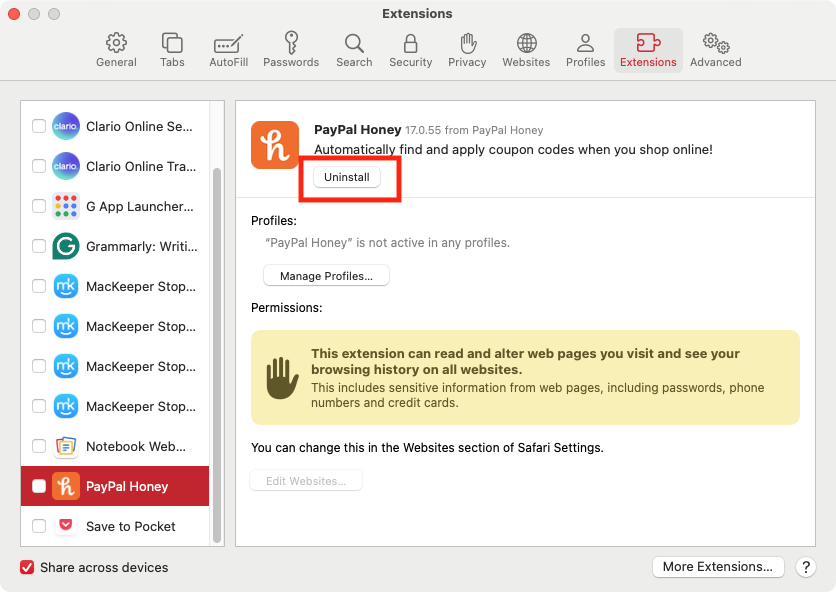Open More Extensions in the App Store
The image size is (836, 592).
point(718,567)
